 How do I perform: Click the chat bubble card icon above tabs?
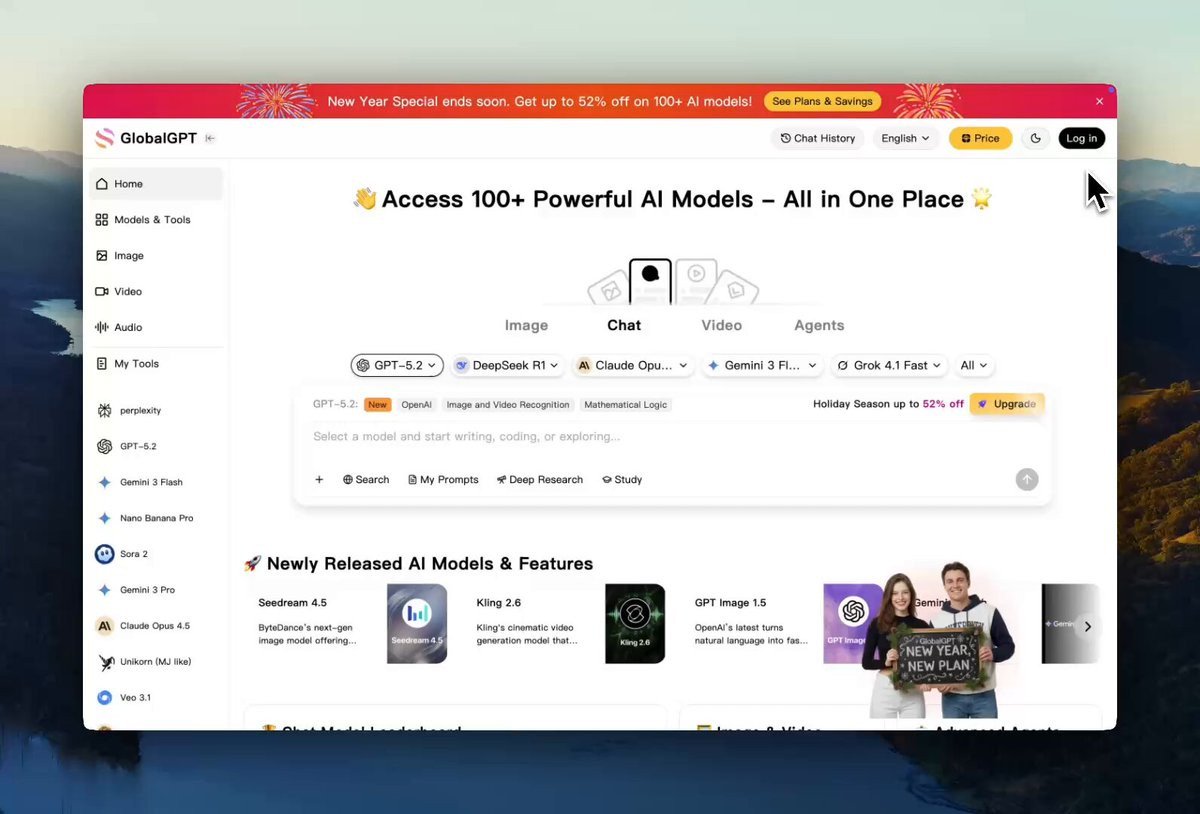(x=650, y=281)
